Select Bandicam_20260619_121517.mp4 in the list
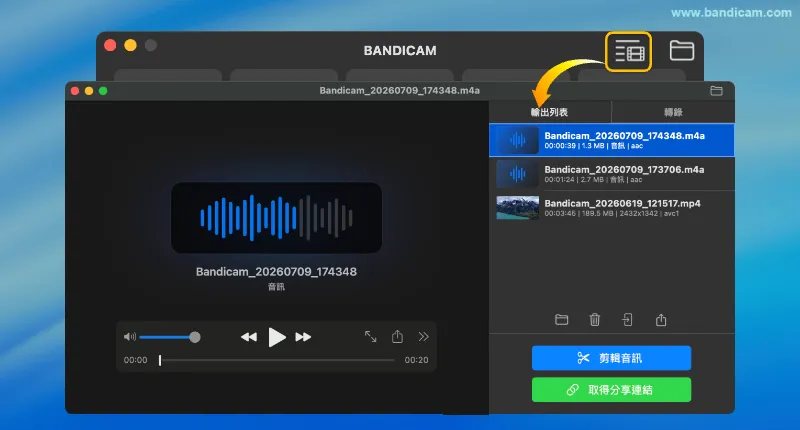The image size is (800, 430). point(612,208)
